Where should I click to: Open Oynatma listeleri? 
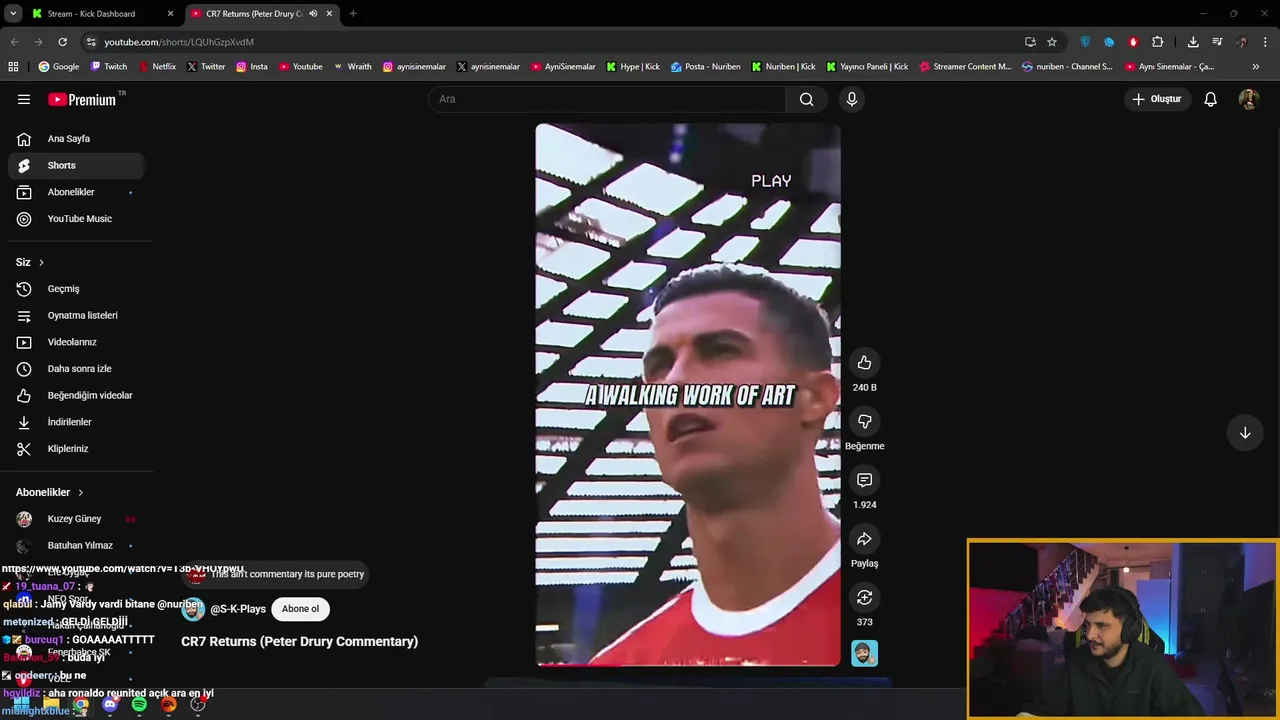[x=76, y=316]
